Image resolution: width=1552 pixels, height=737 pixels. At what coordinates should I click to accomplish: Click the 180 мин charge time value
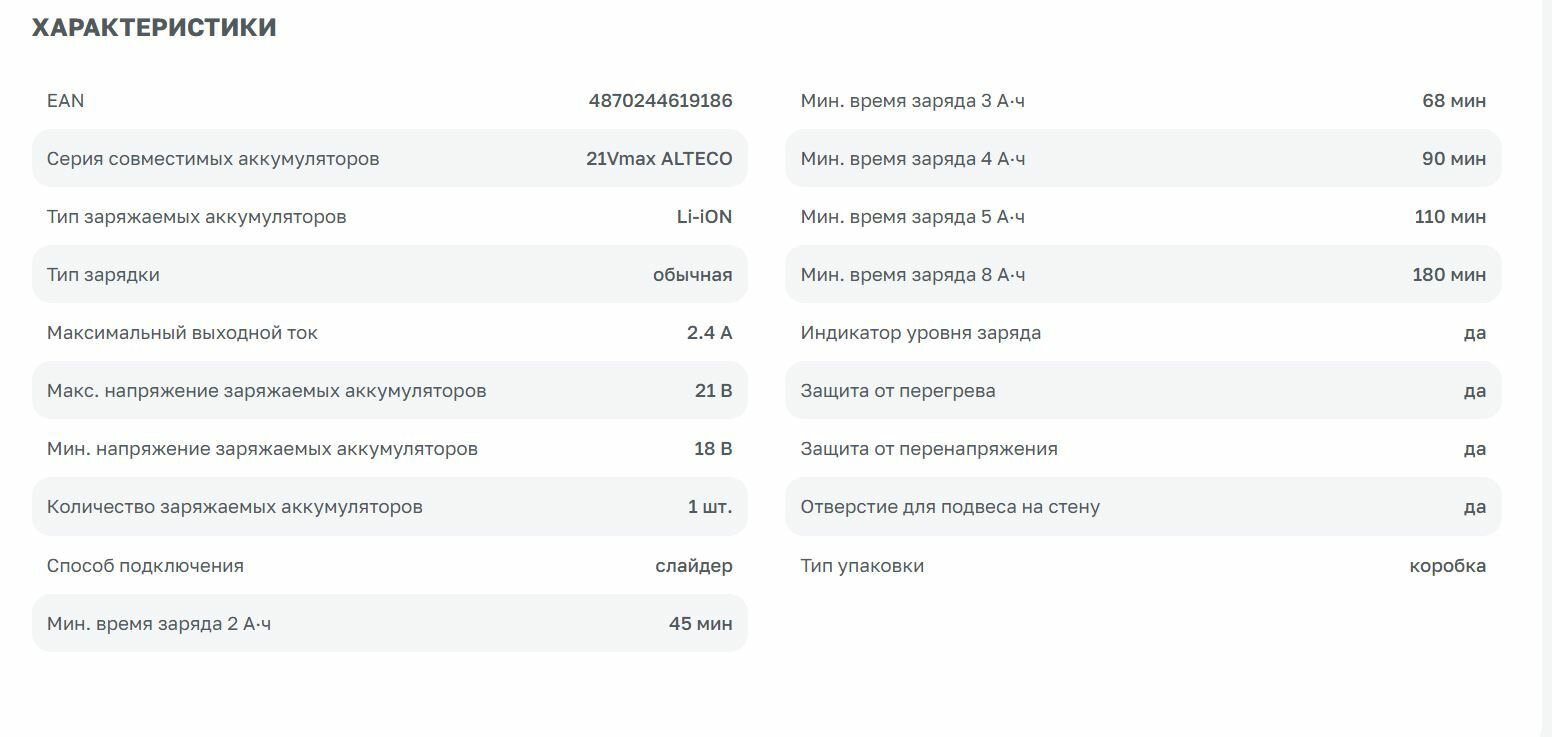(1449, 275)
